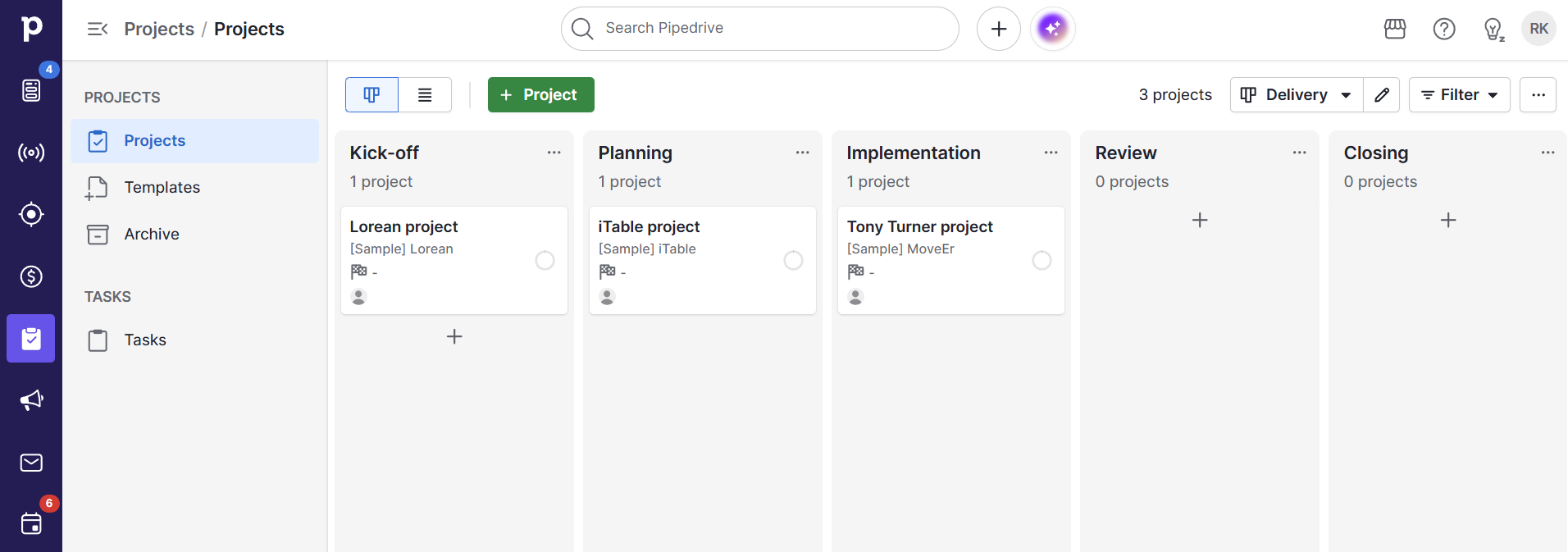Image resolution: width=1568 pixels, height=552 pixels.
Task: Open the Tony Turner project card title
Action: (919, 226)
